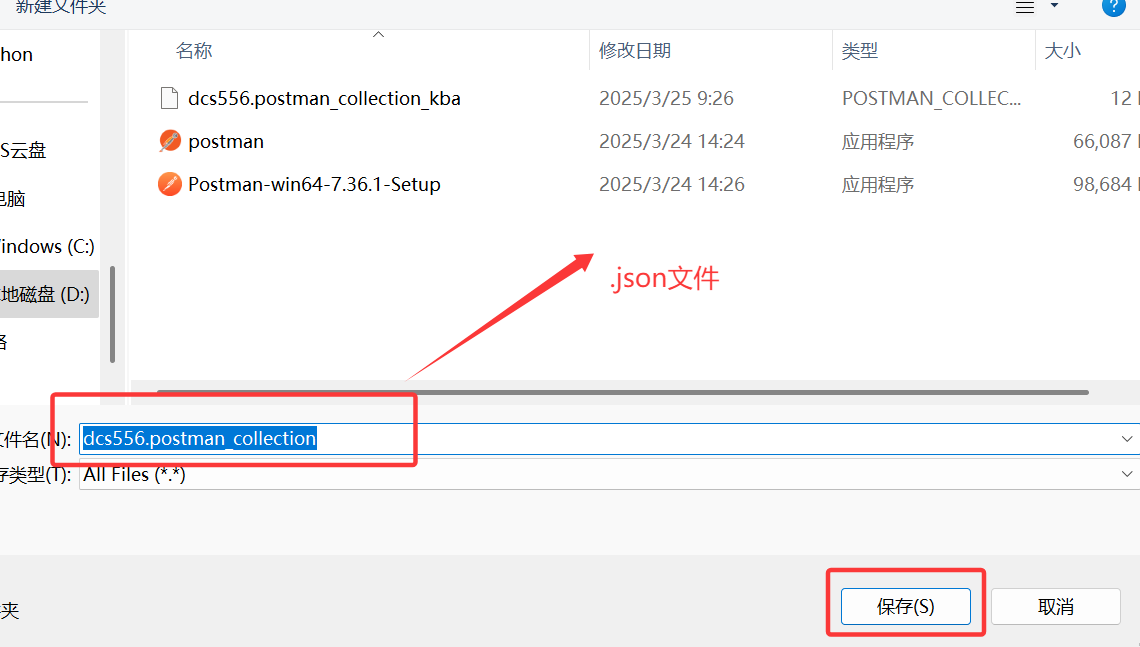
Task: Click date 2025/3/25 9:26
Action: (x=666, y=98)
